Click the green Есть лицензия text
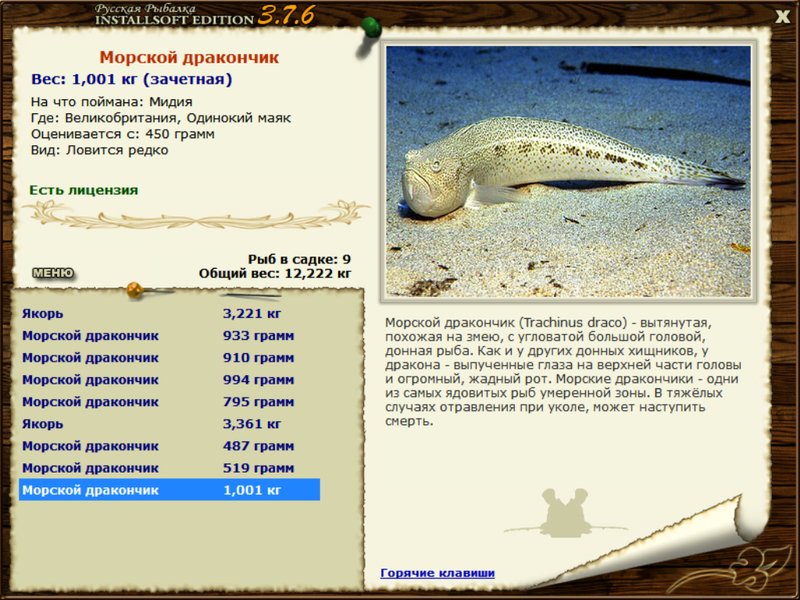800x600 pixels. click(84, 190)
